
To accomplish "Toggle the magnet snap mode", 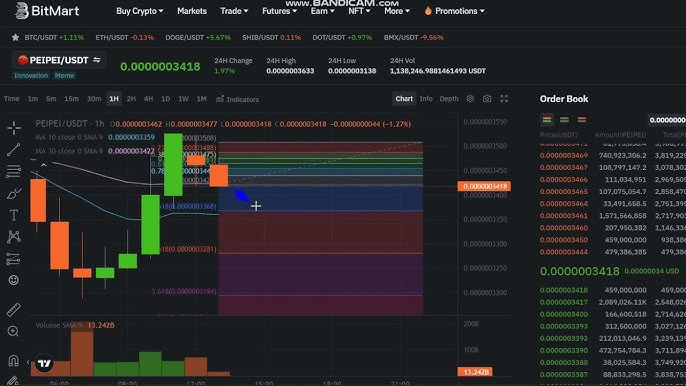I will [x=14, y=360].
